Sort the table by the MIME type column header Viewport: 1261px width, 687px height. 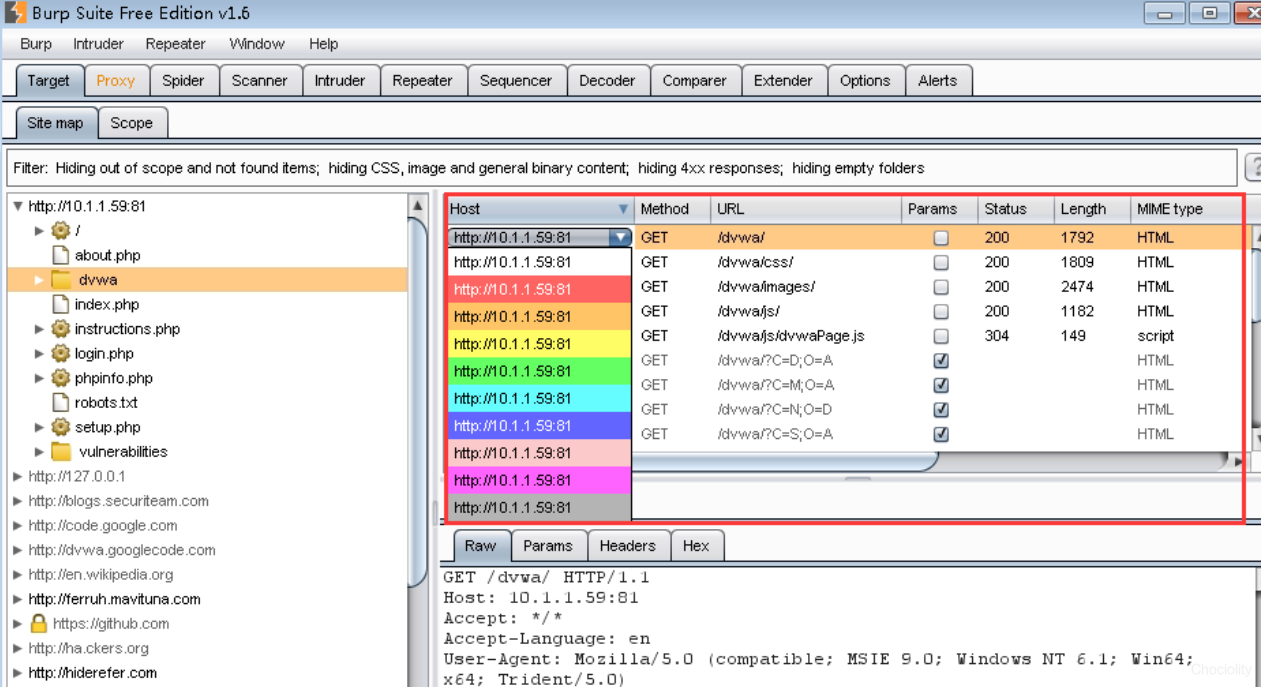tap(1185, 209)
